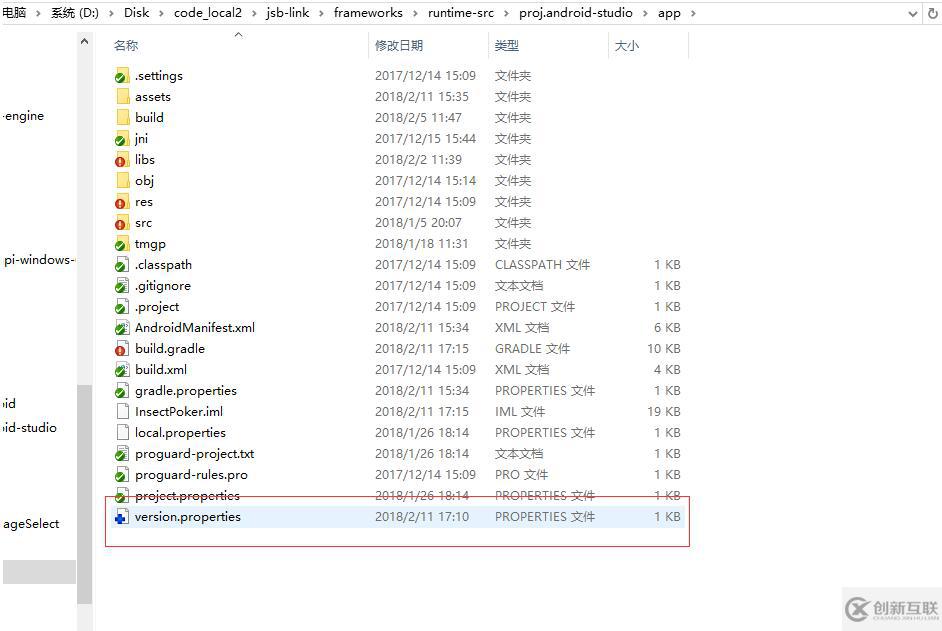942x631 pixels.
Task: Select the navigation item 'ageSelect'
Action: pyautogui.click(x=31, y=524)
